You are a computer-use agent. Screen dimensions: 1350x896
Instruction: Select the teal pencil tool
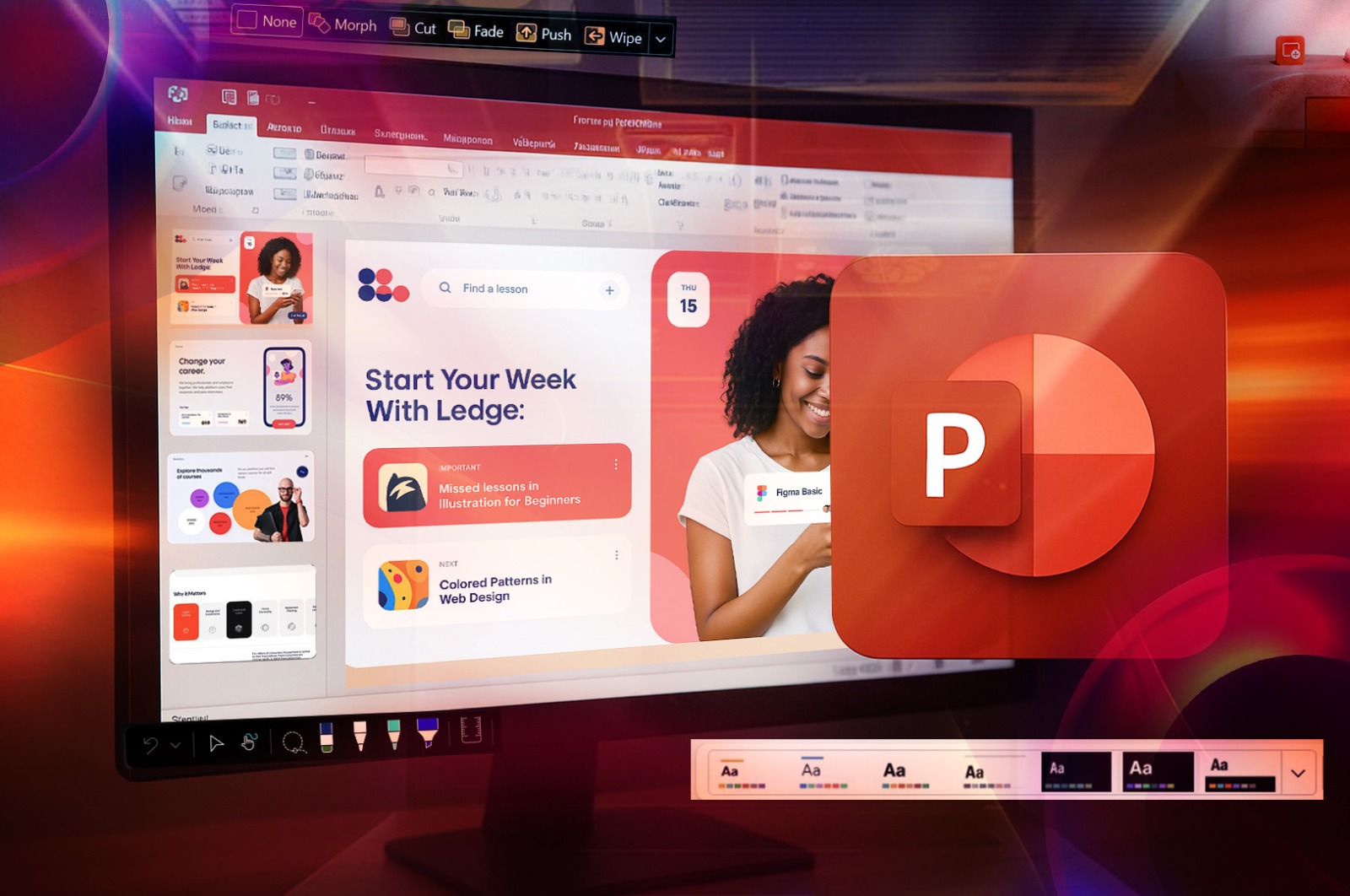pos(394,734)
